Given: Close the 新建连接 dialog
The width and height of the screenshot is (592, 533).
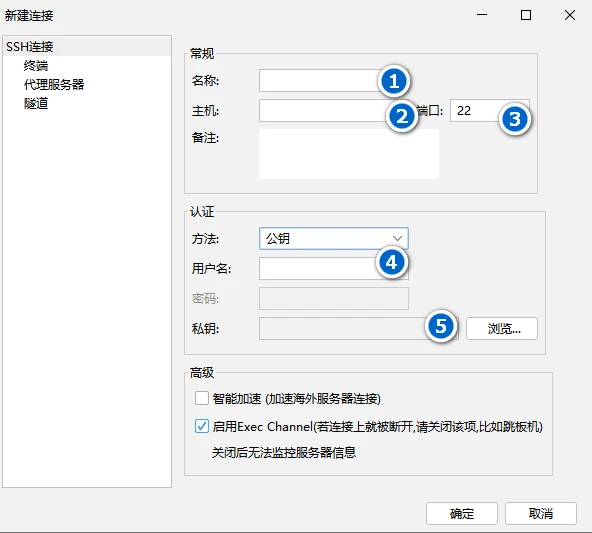Looking at the screenshot, I should [570, 15].
